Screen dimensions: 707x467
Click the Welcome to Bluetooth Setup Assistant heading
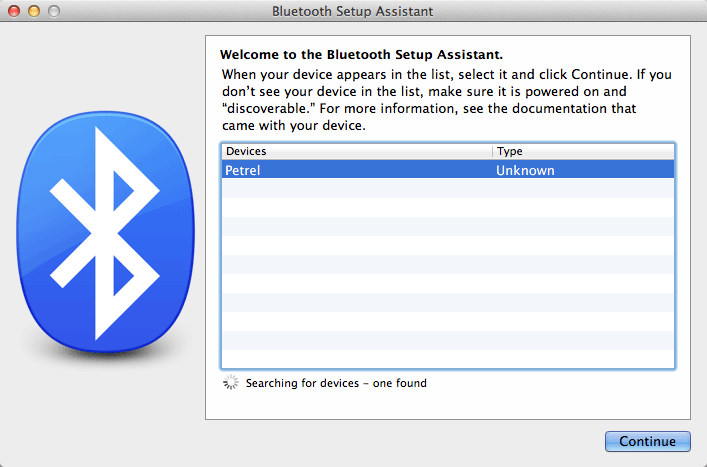pos(361,55)
